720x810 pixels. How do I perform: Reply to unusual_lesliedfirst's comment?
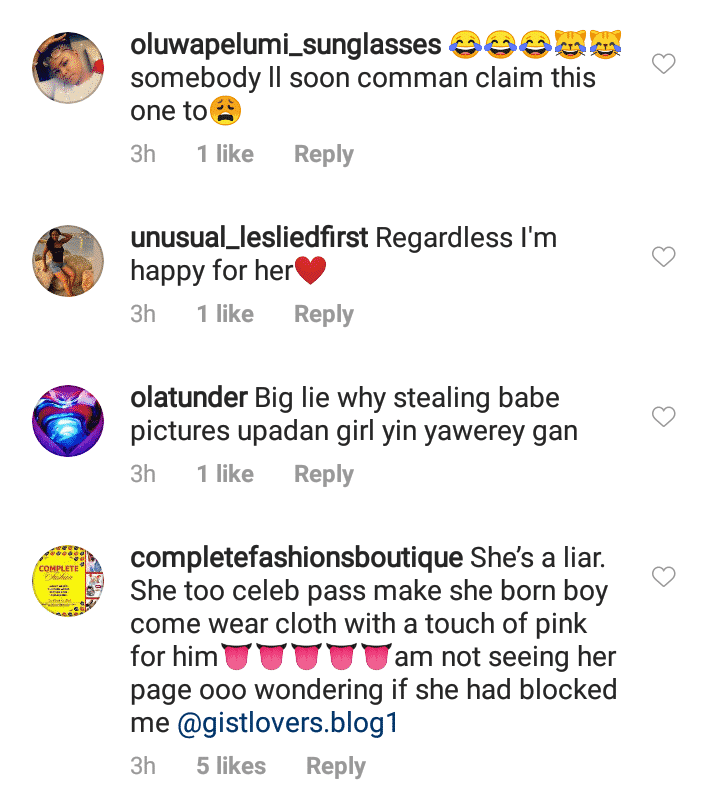(x=323, y=314)
